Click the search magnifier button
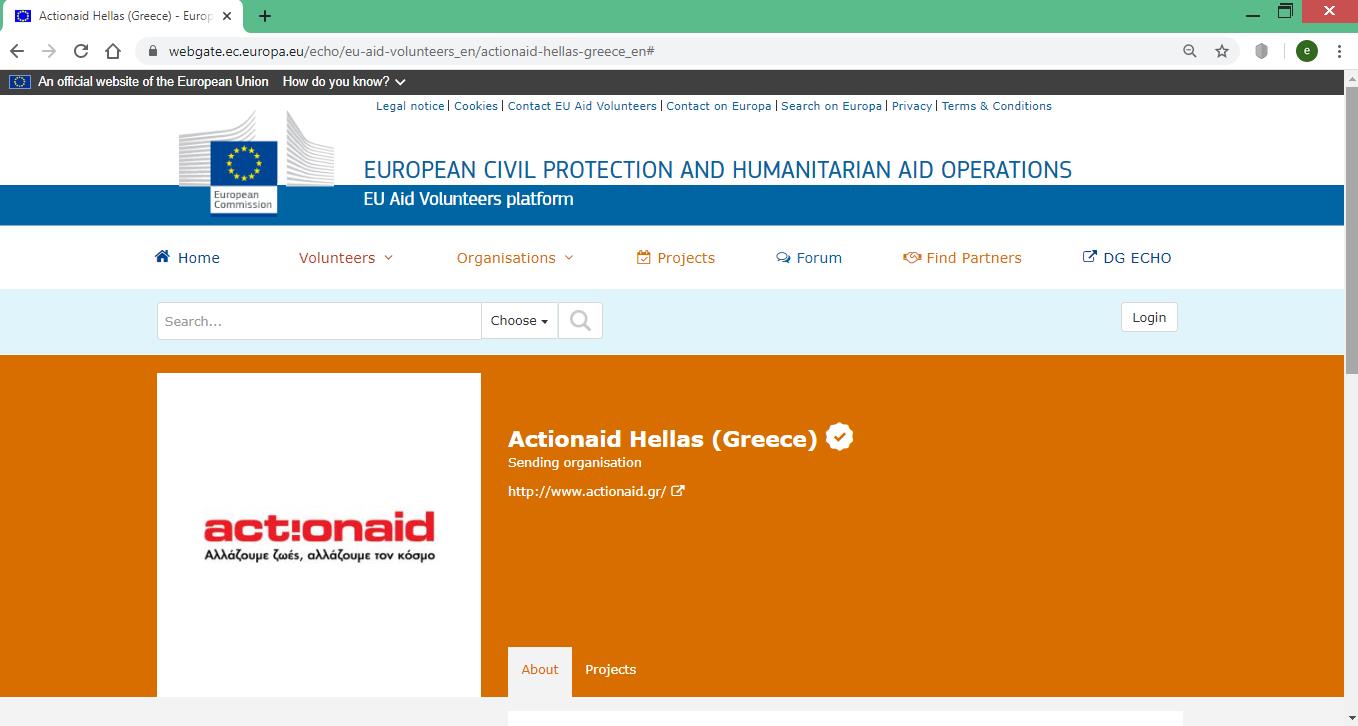The height and width of the screenshot is (726, 1358). click(580, 321)
